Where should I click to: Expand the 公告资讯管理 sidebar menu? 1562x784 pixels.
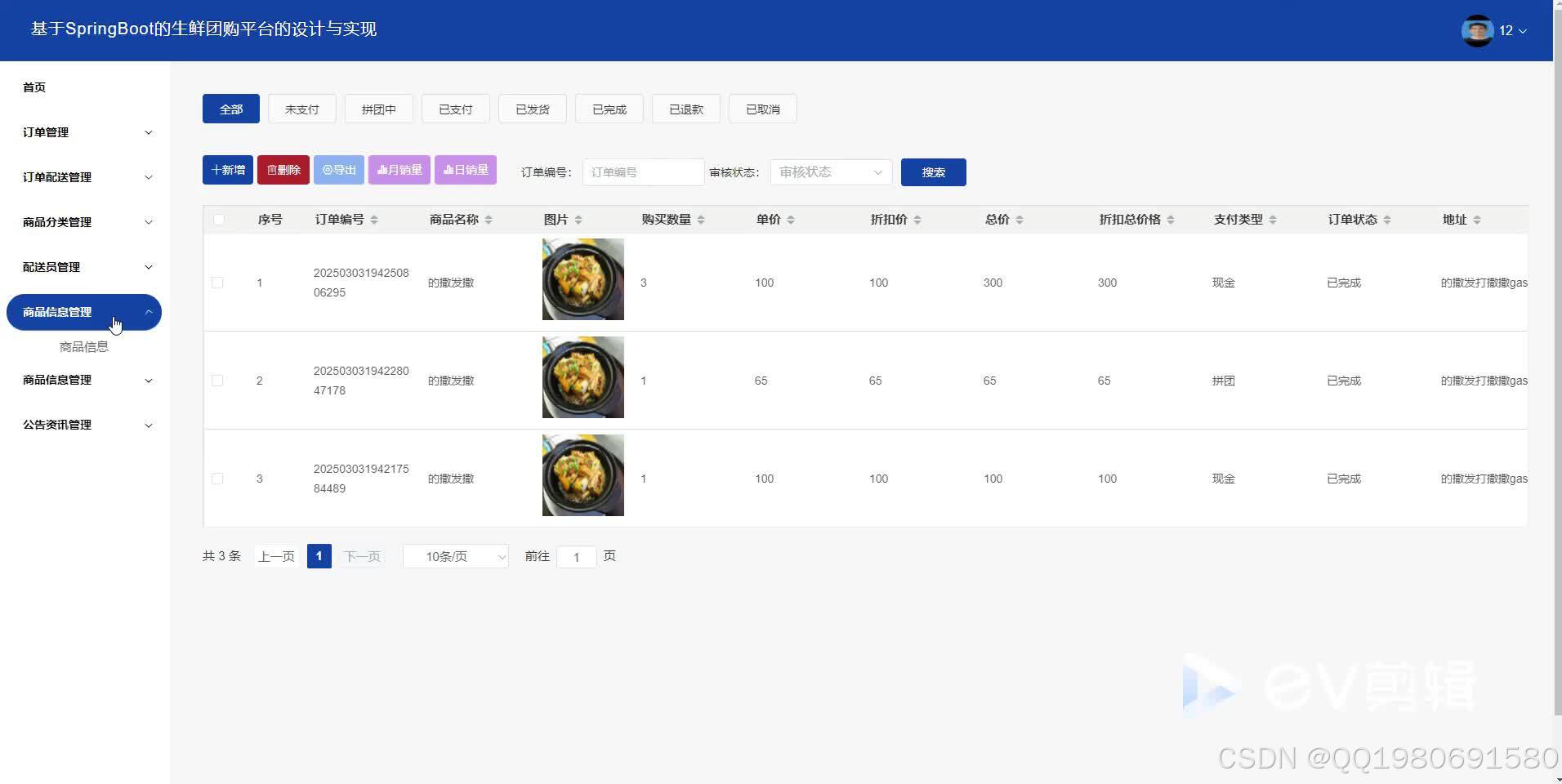point(85,425)
